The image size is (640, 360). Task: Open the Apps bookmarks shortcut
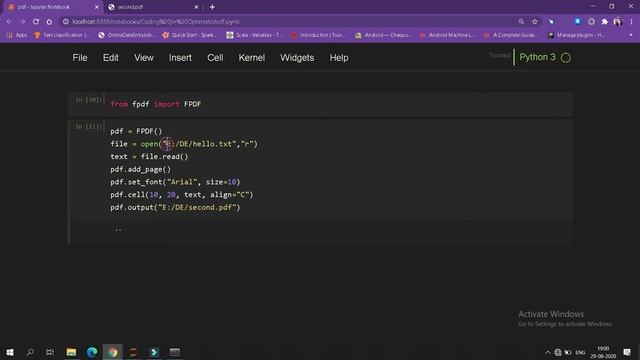click(x=17, y=35)
